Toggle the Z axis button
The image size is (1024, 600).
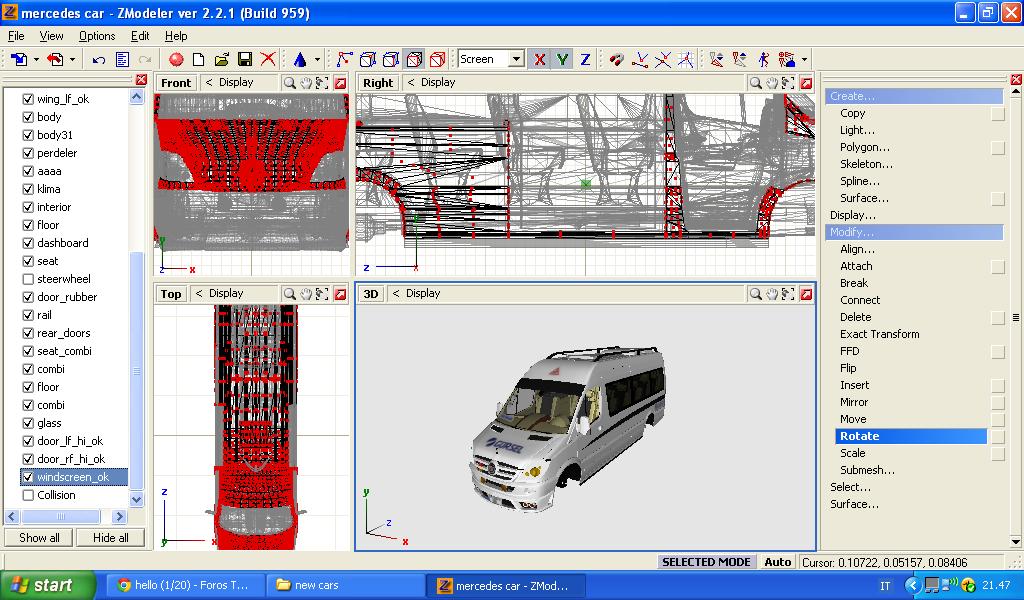point(585,59)
